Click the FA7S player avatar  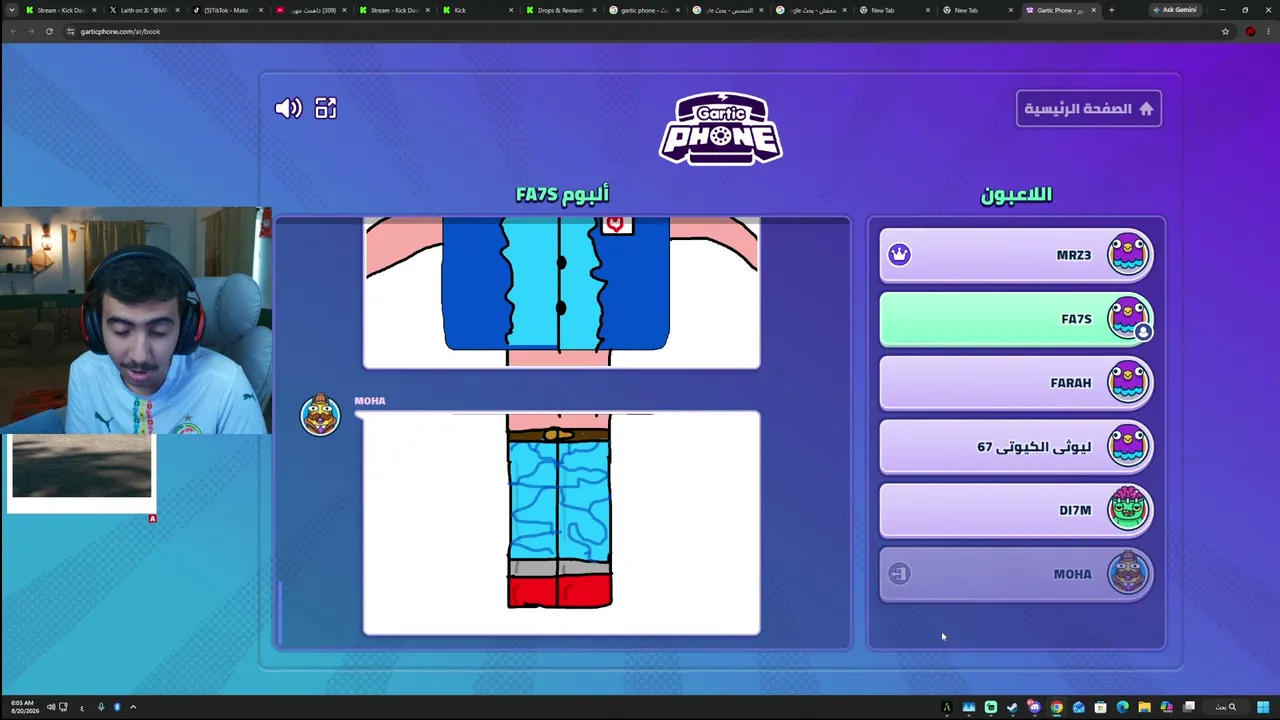point(1128,318)
